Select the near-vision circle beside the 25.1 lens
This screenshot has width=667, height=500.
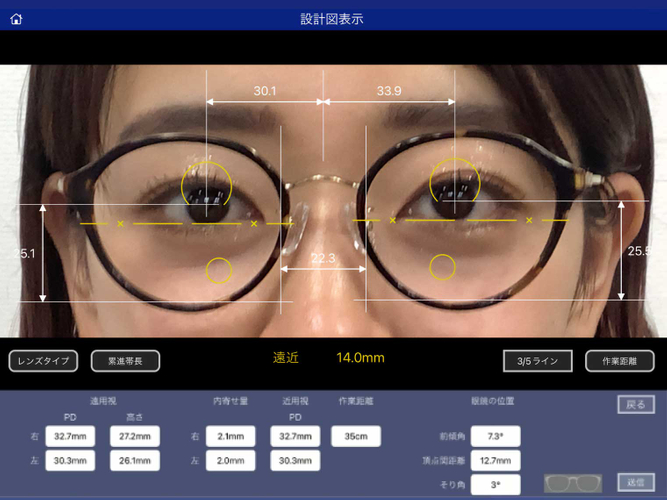tap(219, 271)
